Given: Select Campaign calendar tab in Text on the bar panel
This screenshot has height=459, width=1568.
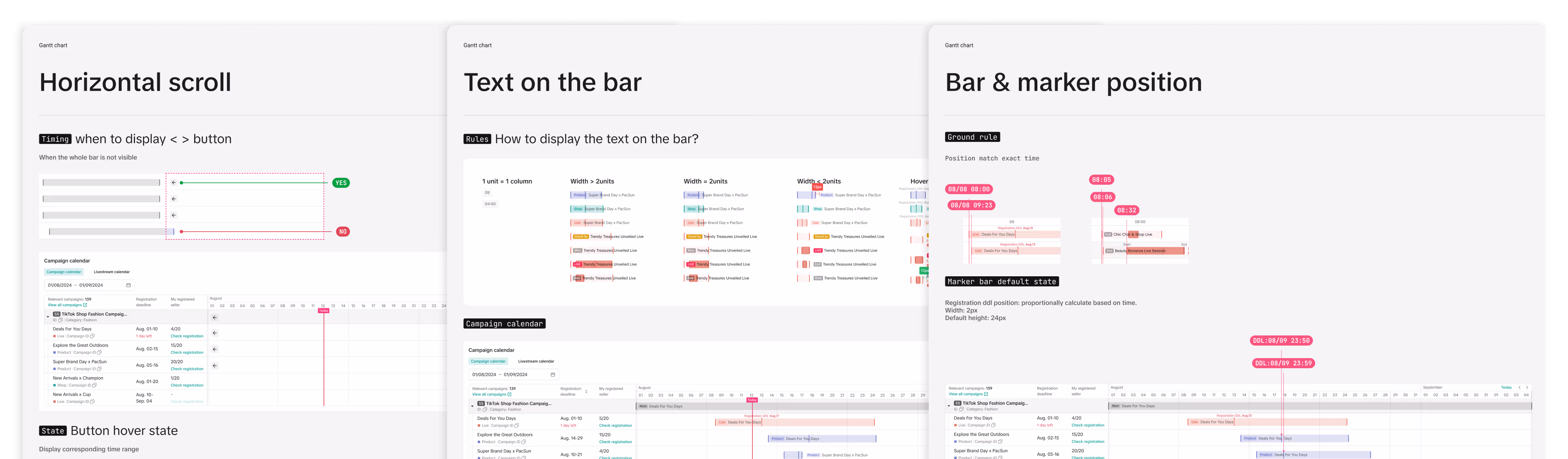Looking at the screenshot, I should point(488,361).
